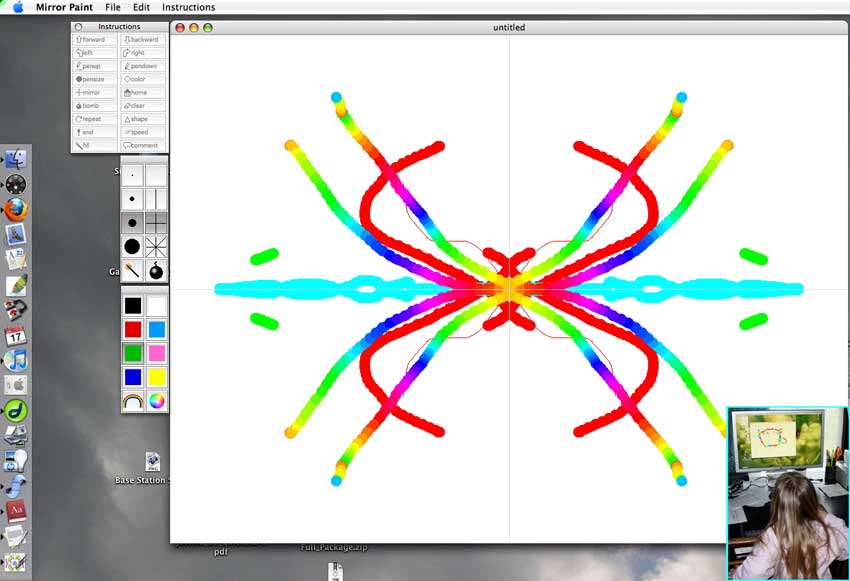Select the pink color swatch
Screen dimensions: 850x581
click(156, 352)
